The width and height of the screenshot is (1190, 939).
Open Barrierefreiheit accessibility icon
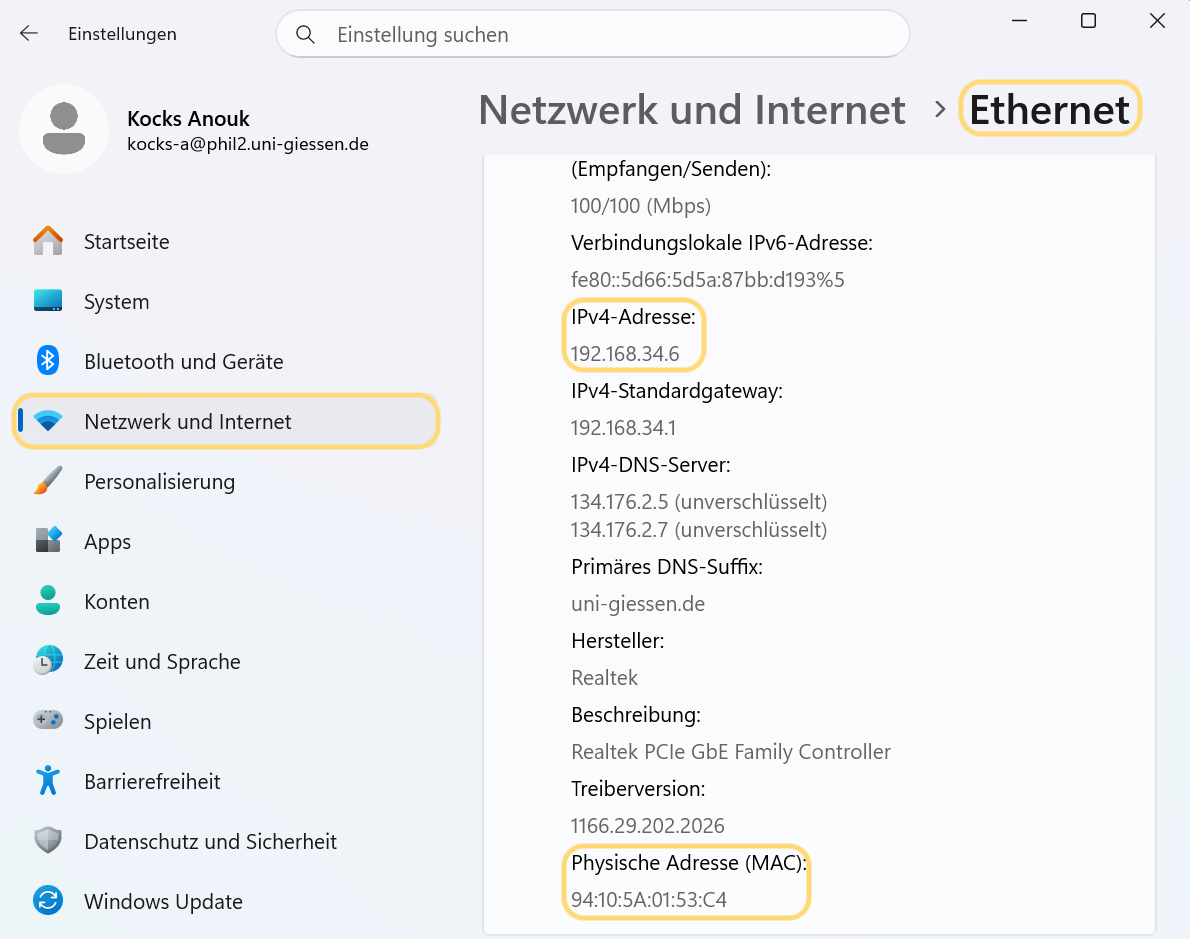(48, 780)
